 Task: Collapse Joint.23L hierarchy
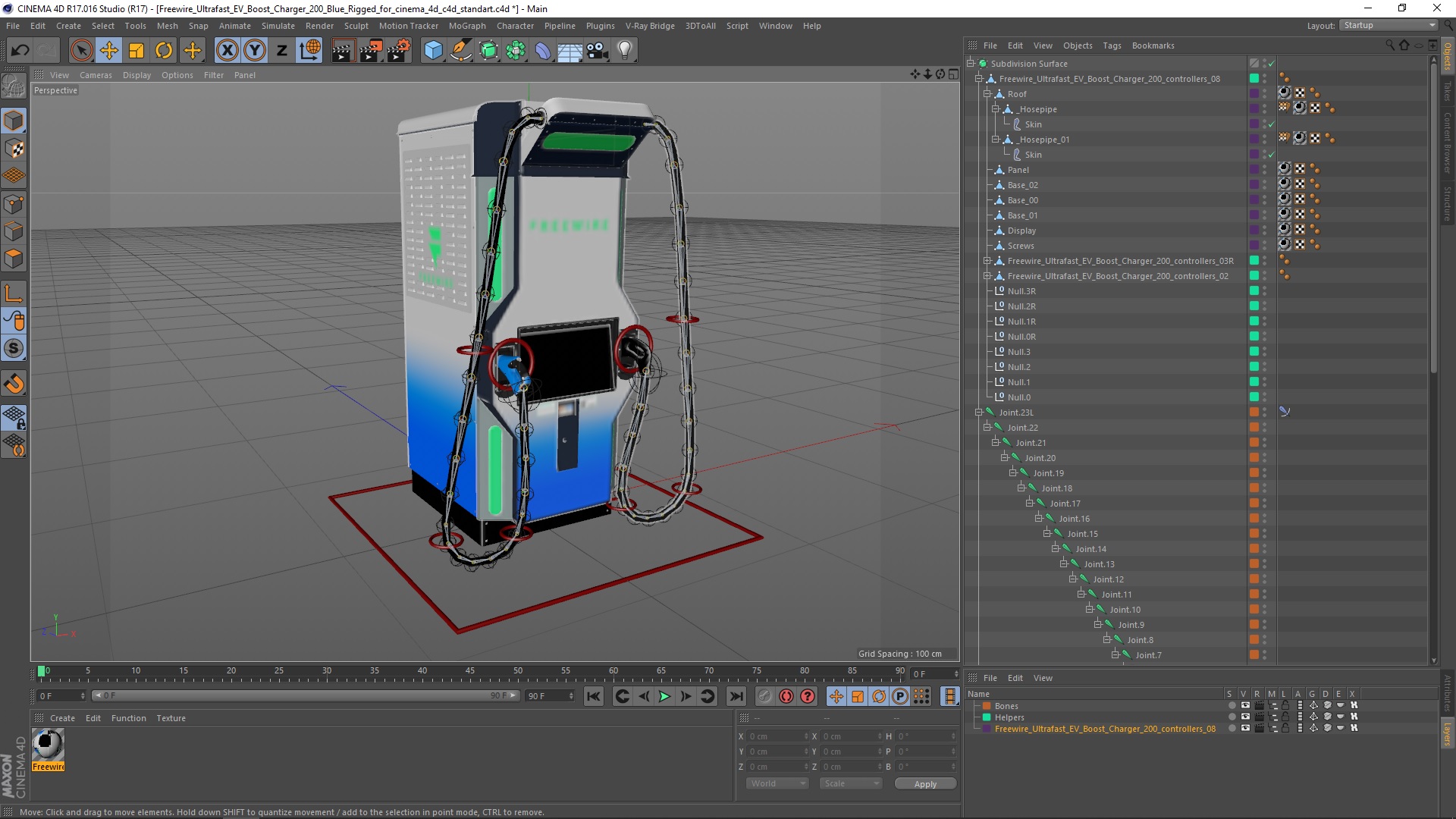(979, 413)
